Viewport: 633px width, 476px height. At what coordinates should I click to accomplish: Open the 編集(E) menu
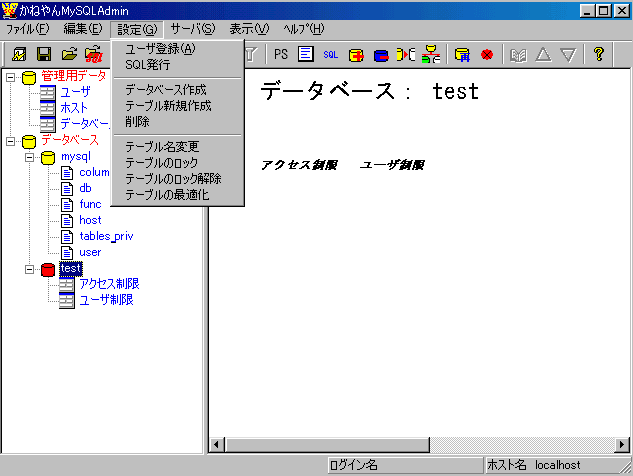pyautogui.click(x=83, y=29)
